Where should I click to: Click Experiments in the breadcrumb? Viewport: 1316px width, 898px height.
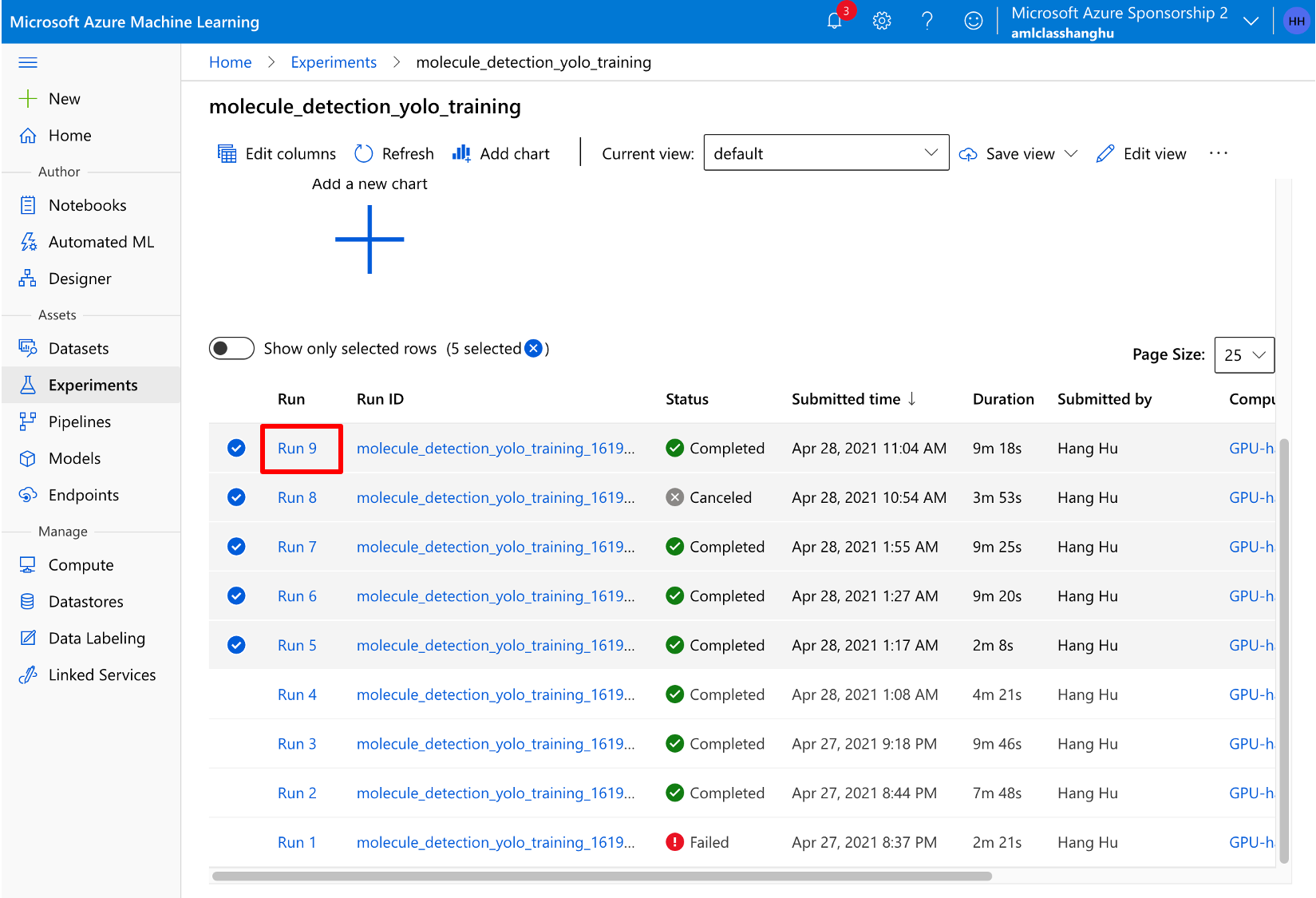coord(334,62)
